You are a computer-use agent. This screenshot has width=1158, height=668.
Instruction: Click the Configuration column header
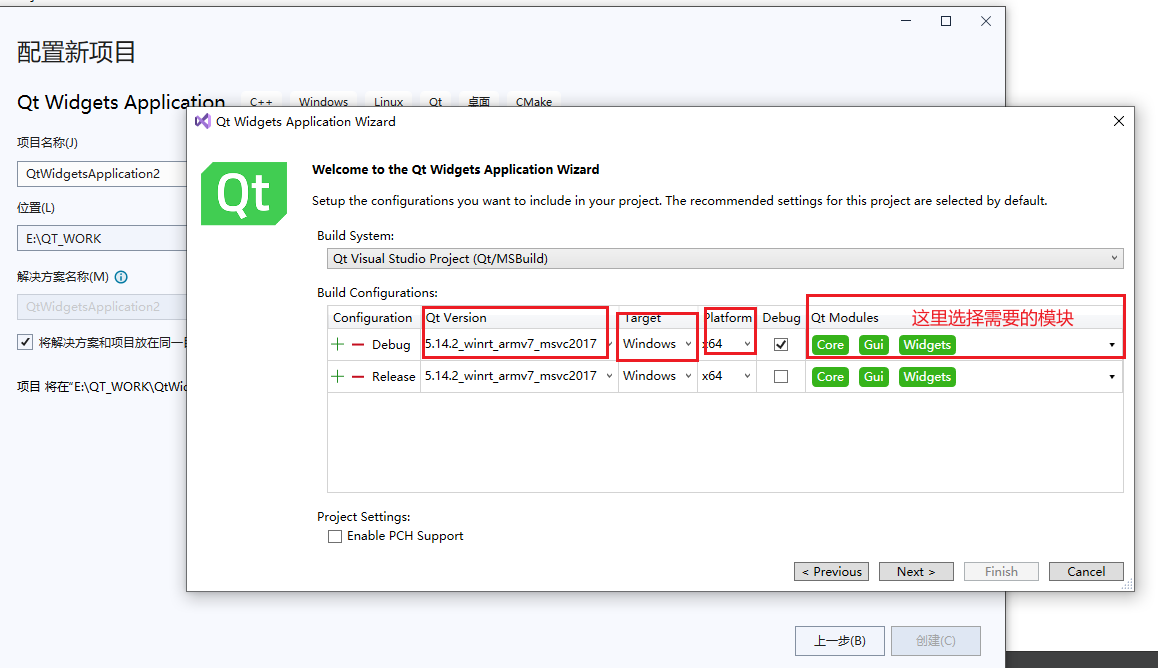tap(374, 317)
